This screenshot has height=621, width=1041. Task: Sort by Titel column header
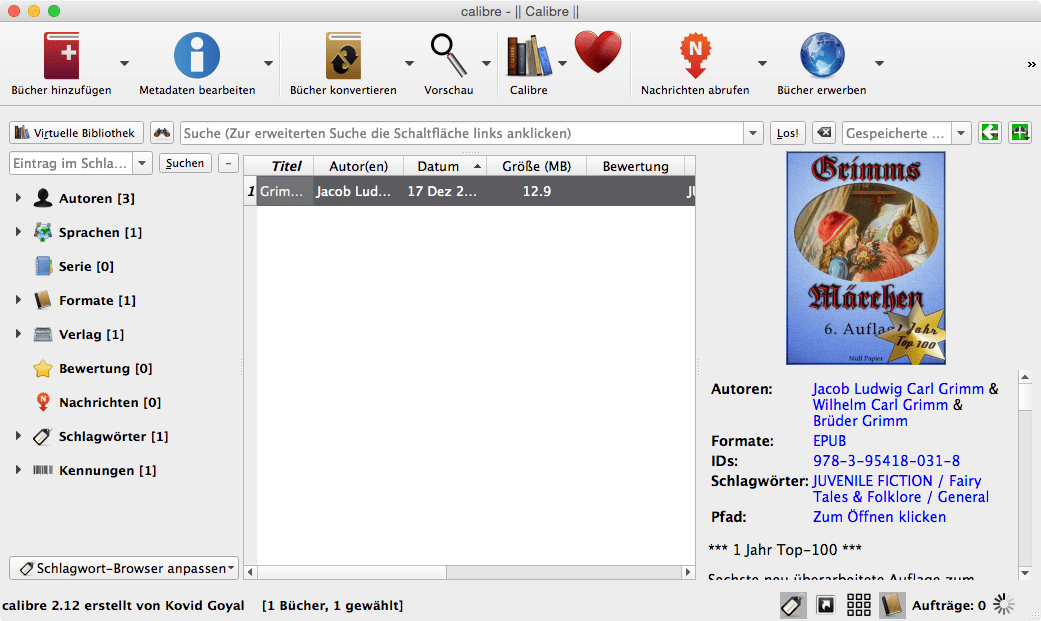point(285,166)
